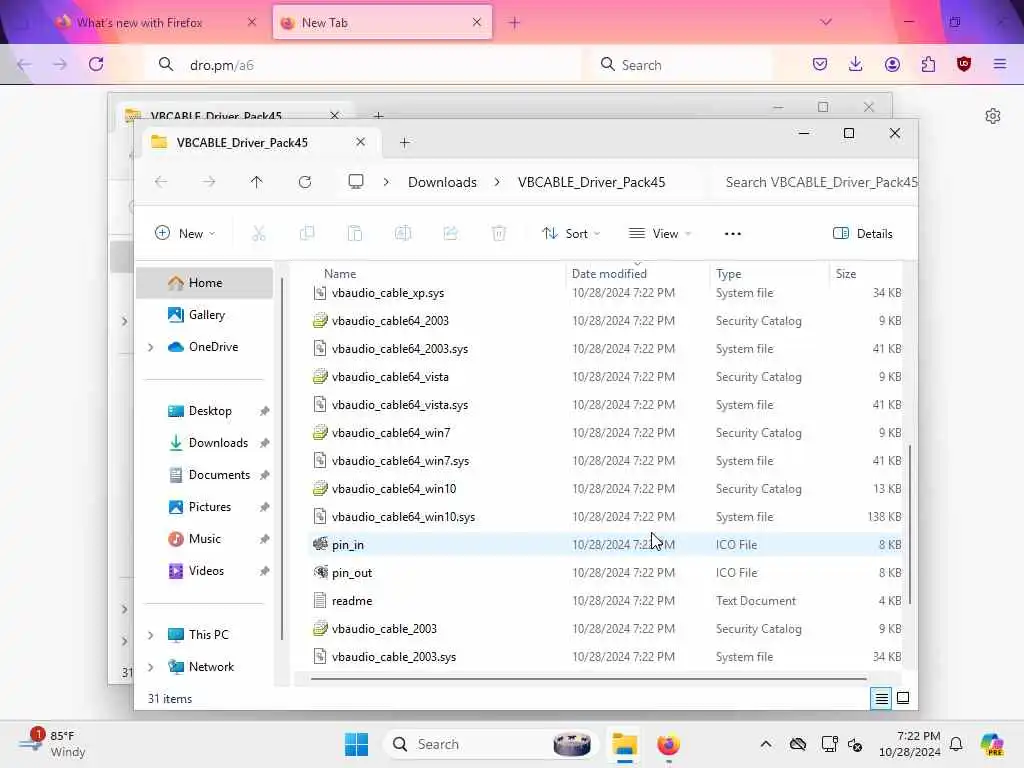Open Firefox hamburger application menu

click(1000, 64)
